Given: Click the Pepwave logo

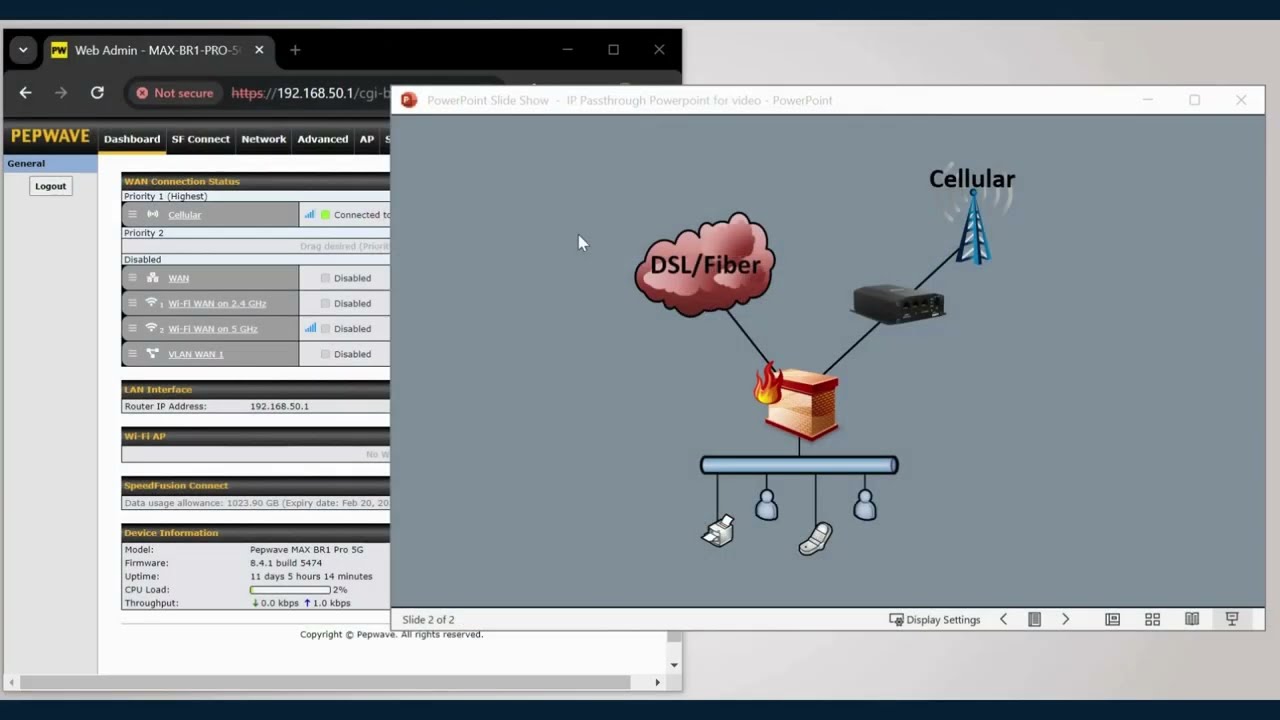Looking at the screenshot, I should pyautogui.click(x=50, y=137).
